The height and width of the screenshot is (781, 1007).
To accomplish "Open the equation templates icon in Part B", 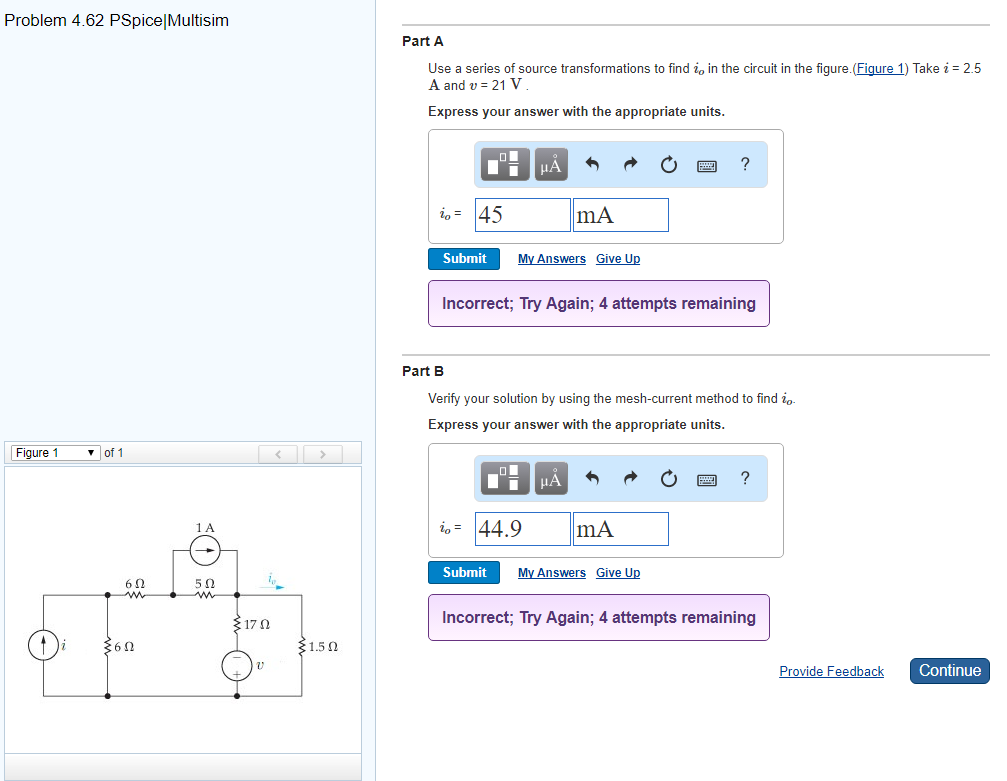I will pos(504,478).
